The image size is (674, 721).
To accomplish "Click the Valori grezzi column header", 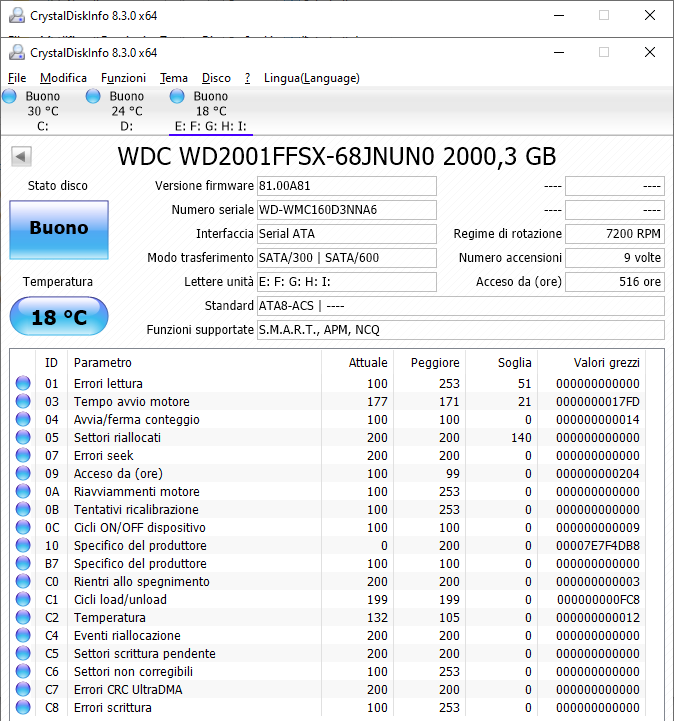I will click(592, 362).
